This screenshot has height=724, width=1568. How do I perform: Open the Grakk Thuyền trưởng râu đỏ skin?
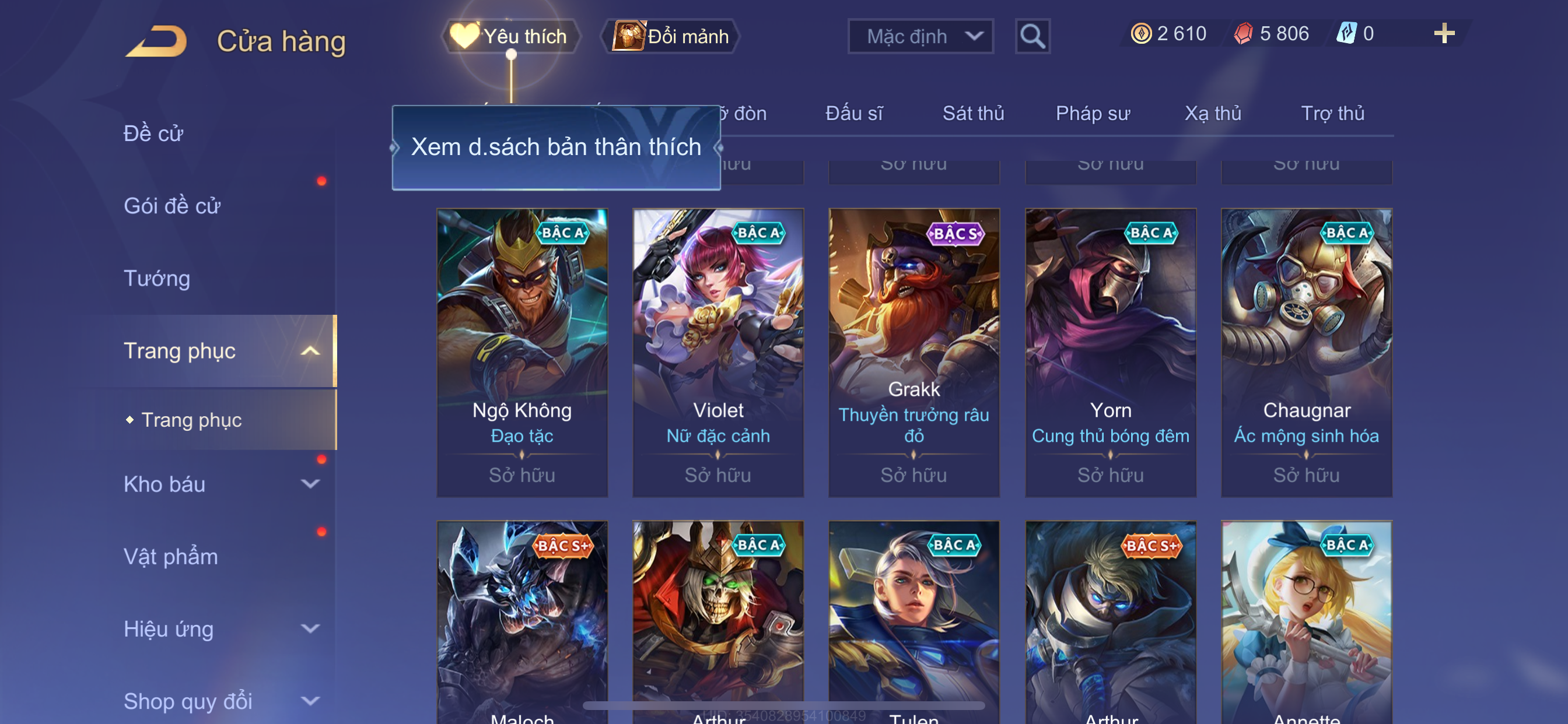914,353
